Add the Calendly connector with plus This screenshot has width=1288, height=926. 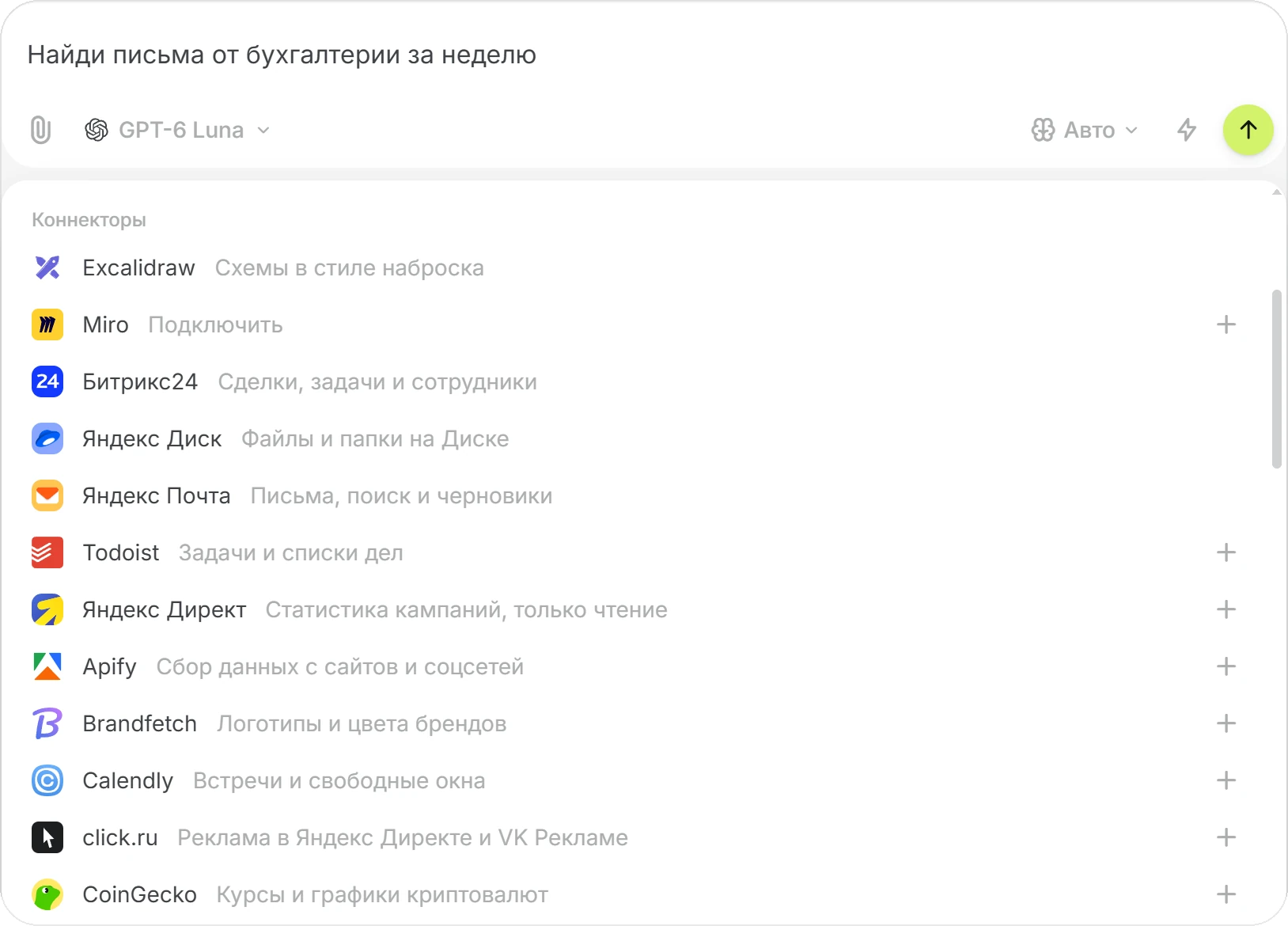(1226, 780)
